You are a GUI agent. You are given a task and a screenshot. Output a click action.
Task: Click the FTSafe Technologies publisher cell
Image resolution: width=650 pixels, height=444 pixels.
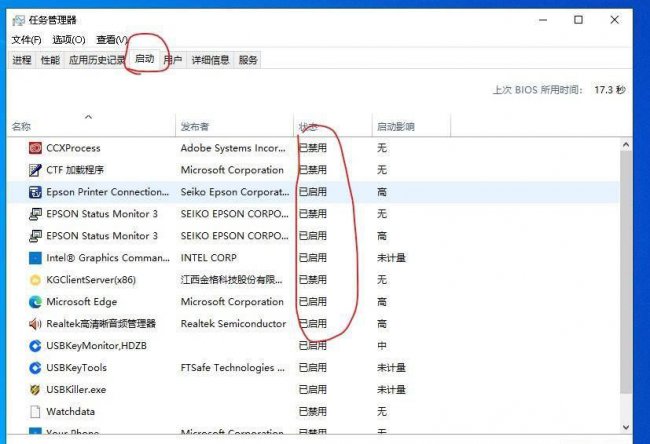pos(233,368)
